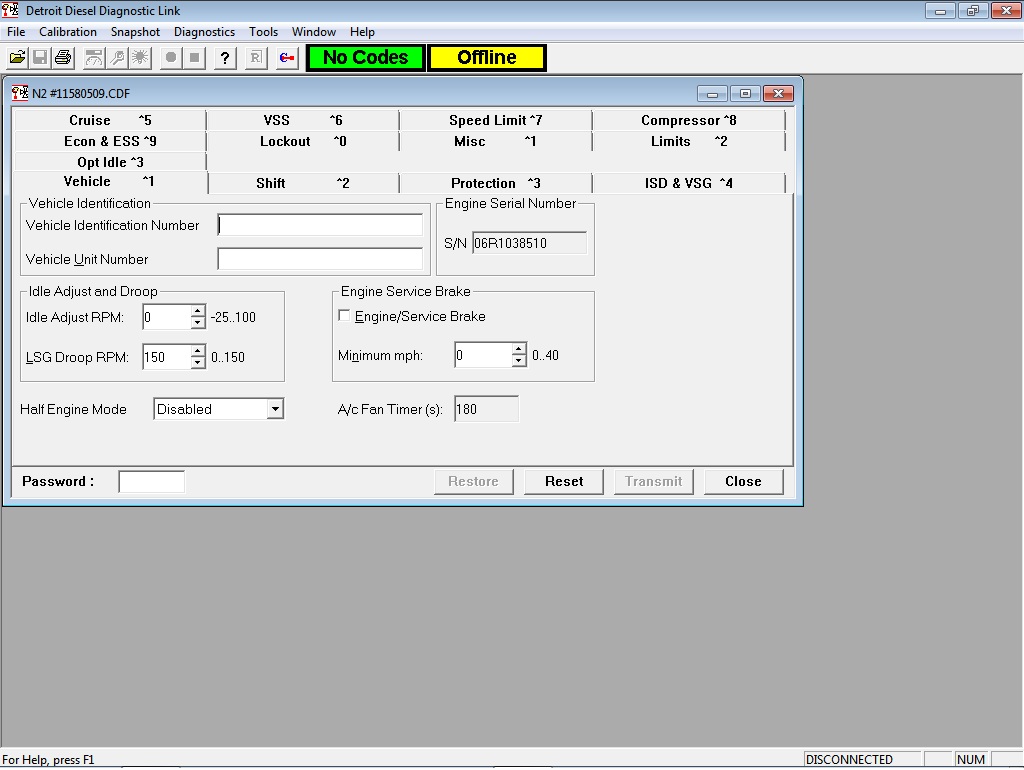This screenshot has height=770, width=1024.
Task: Click the Minimum mph up arrow
Action: (518, 350)
